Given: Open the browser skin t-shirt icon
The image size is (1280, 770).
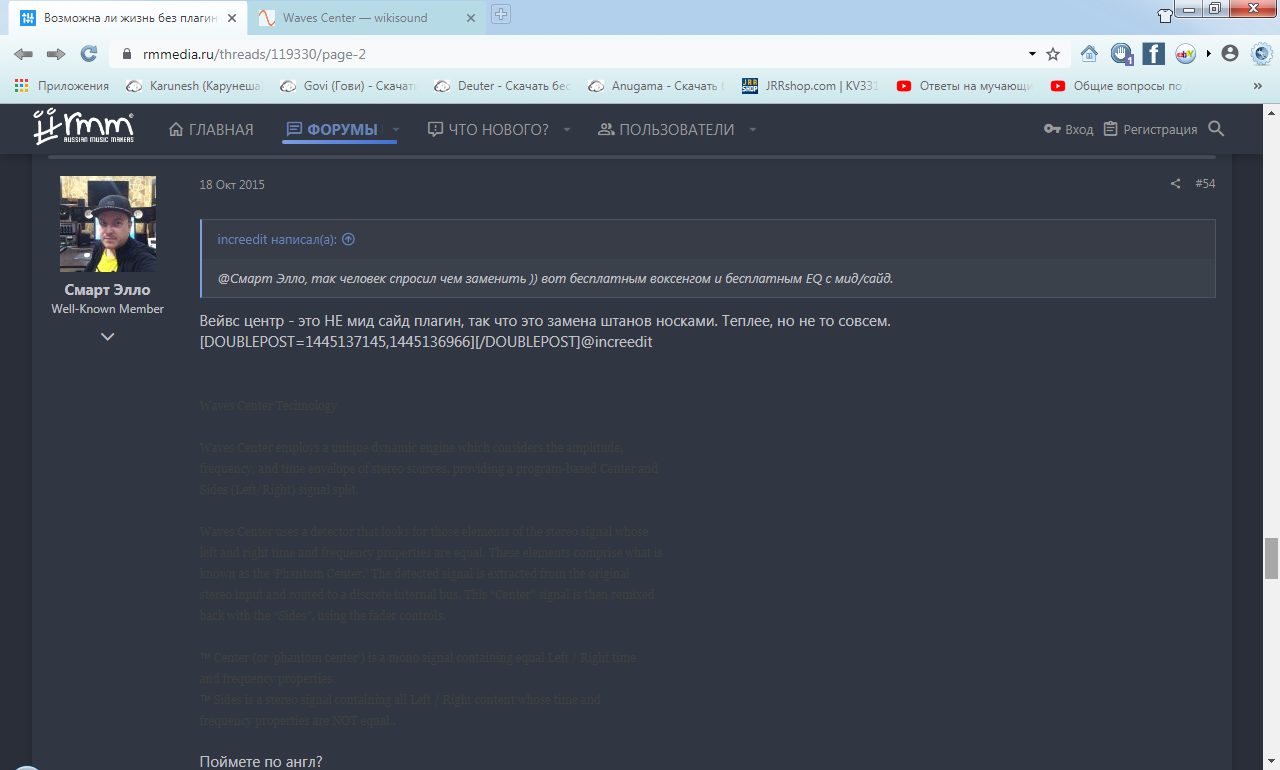Looking at the screenshot, I should [1165, 15].
